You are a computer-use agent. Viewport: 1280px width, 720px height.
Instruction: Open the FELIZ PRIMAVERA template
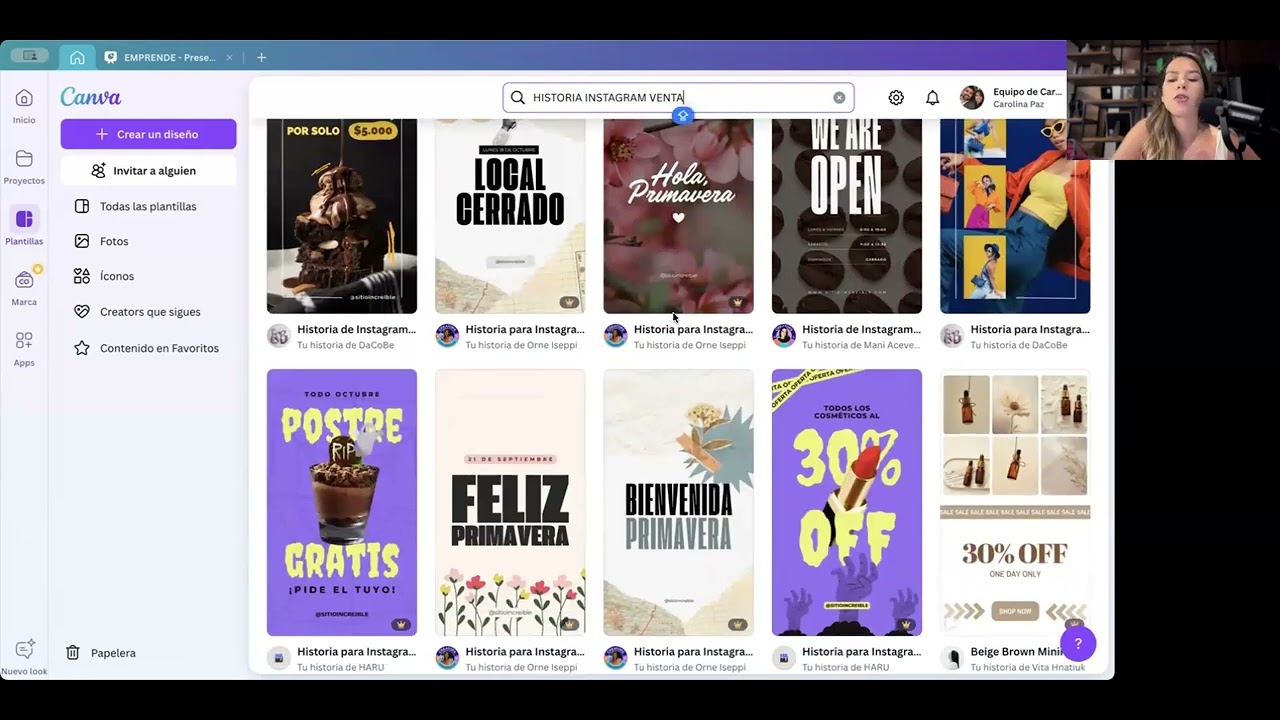pyautogui.click(x=510, y=502)
